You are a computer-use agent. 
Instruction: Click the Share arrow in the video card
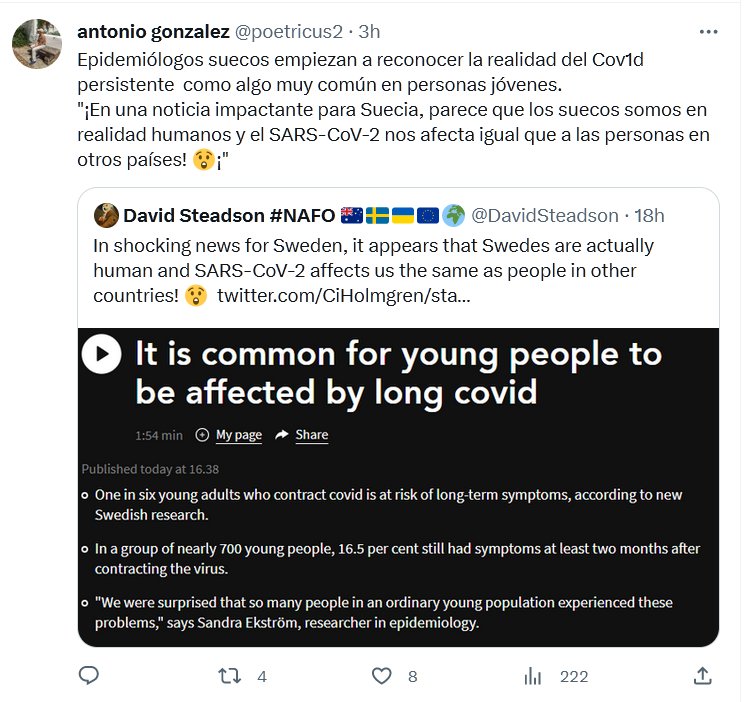tap(283, 435)
